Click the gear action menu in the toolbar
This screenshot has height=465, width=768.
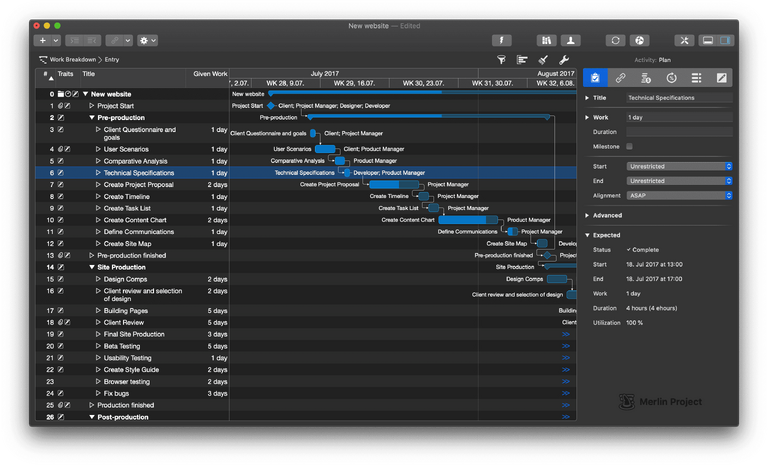[147, 40]
